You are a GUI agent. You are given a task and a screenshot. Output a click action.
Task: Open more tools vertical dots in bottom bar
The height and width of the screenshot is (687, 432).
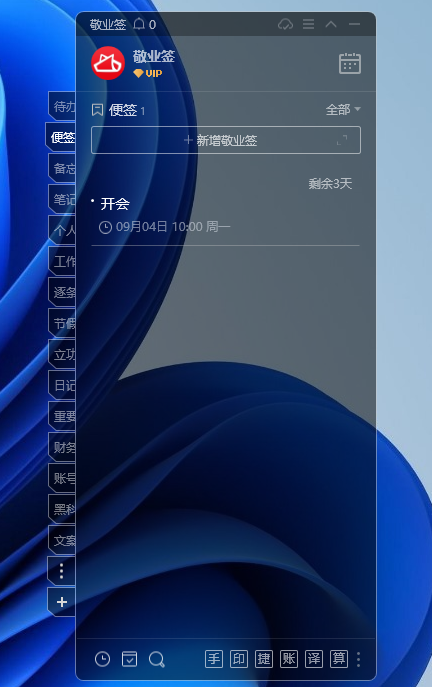(358, 659)
